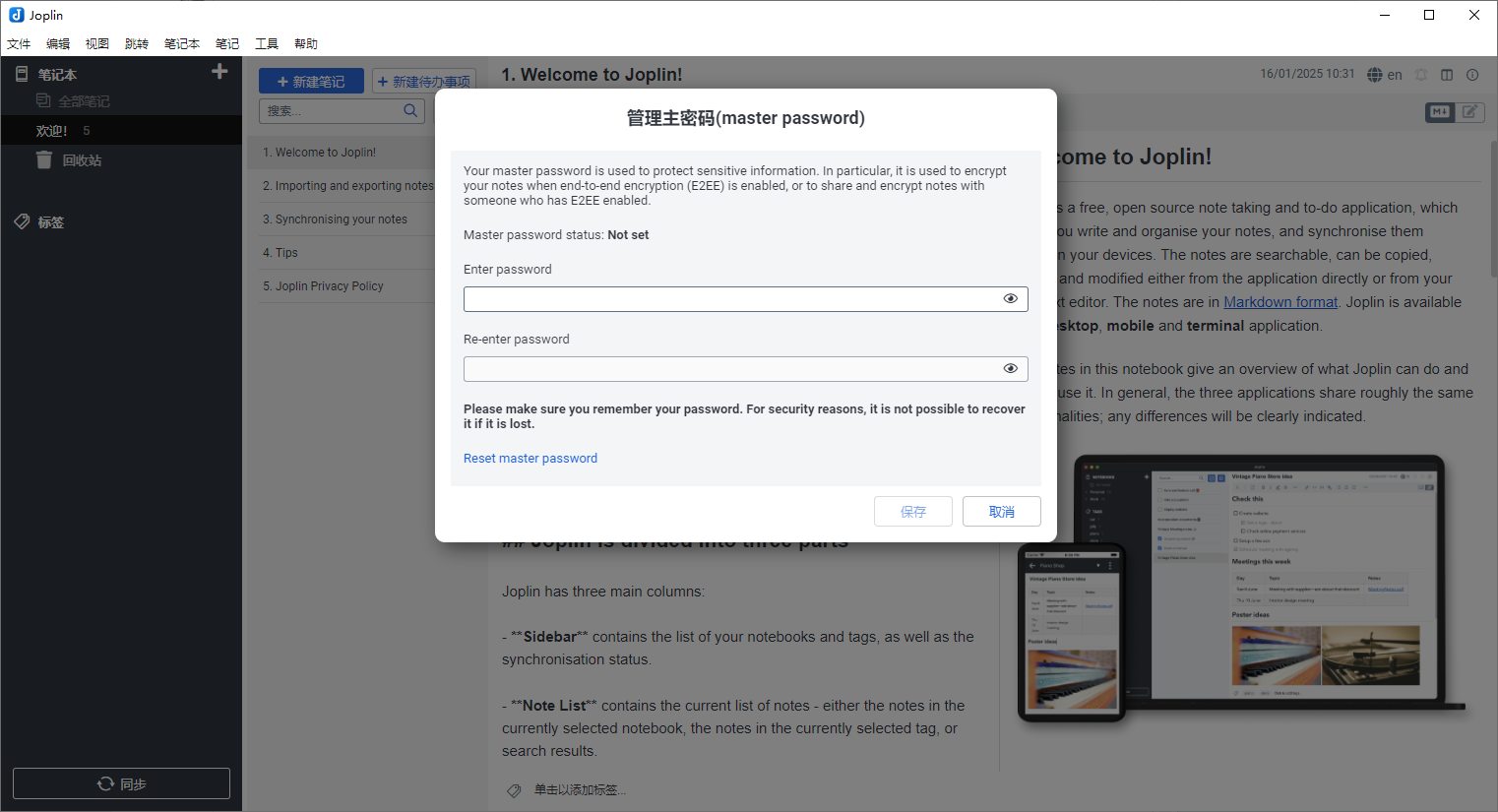Image resolution: width=1498 pixels, height=812 pixels.
Task: Click 新建笔记 button
Action: point(311,82)
